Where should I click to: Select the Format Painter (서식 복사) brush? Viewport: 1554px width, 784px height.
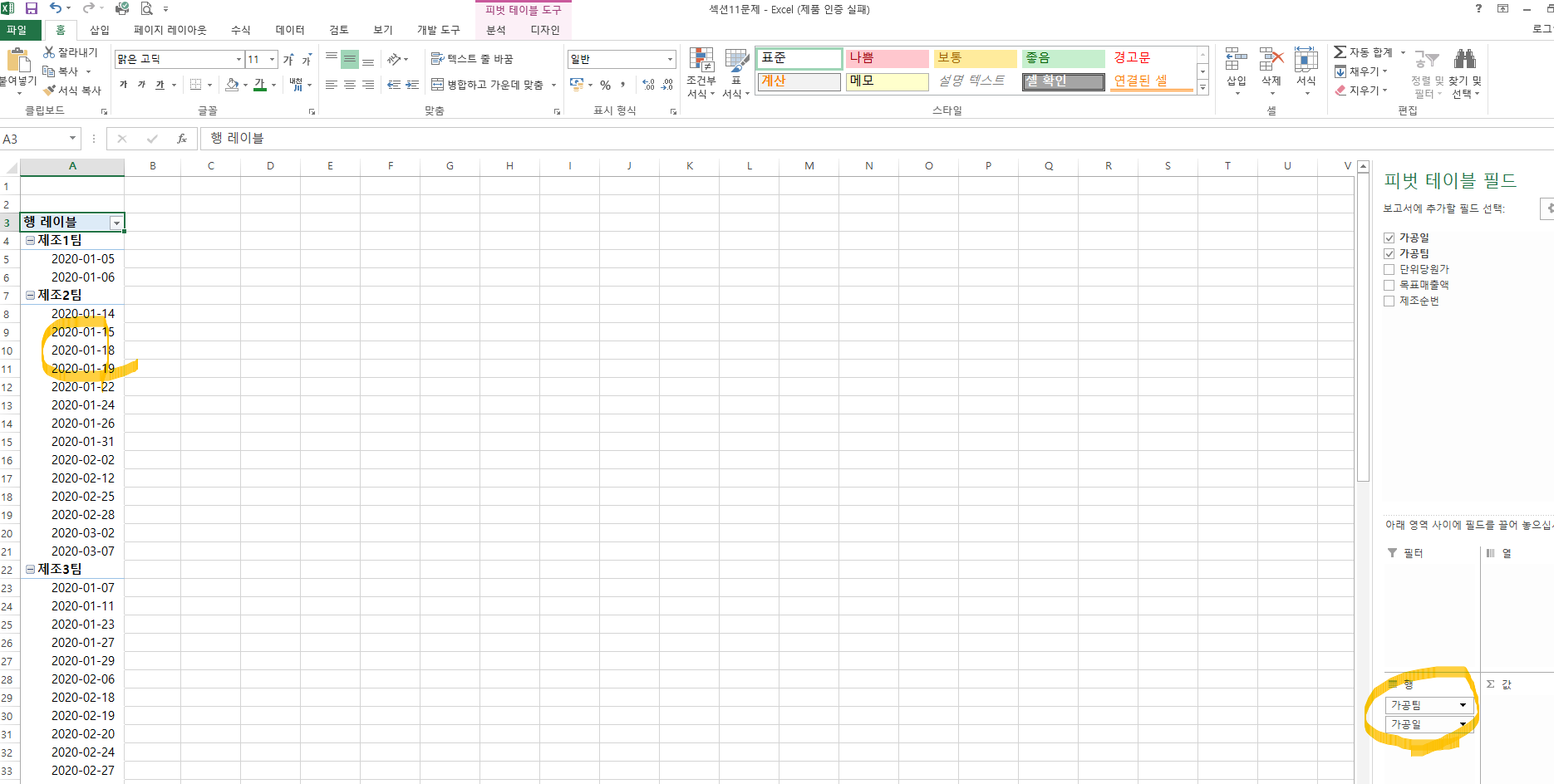tap(50, 90)
